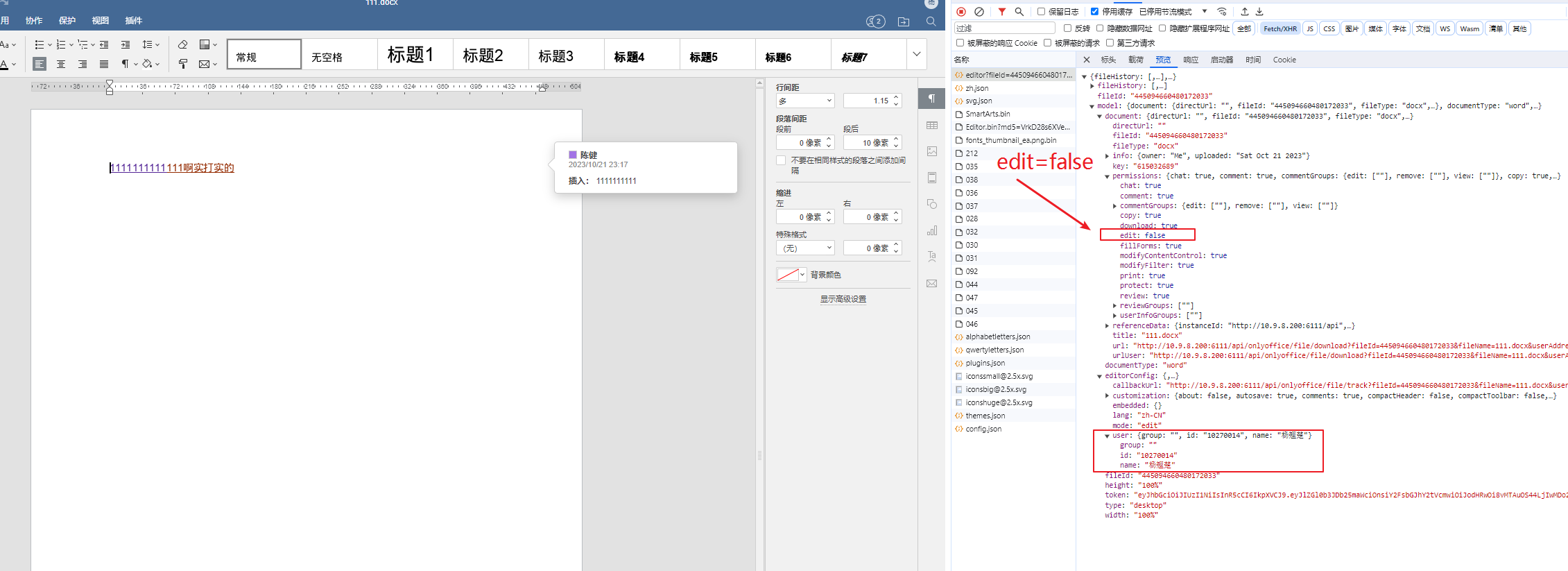This screenshot has width=1568, height=571.
Task: Enable 隐藏数据网址 checkbox
Action: click(x=1100, y=28)
